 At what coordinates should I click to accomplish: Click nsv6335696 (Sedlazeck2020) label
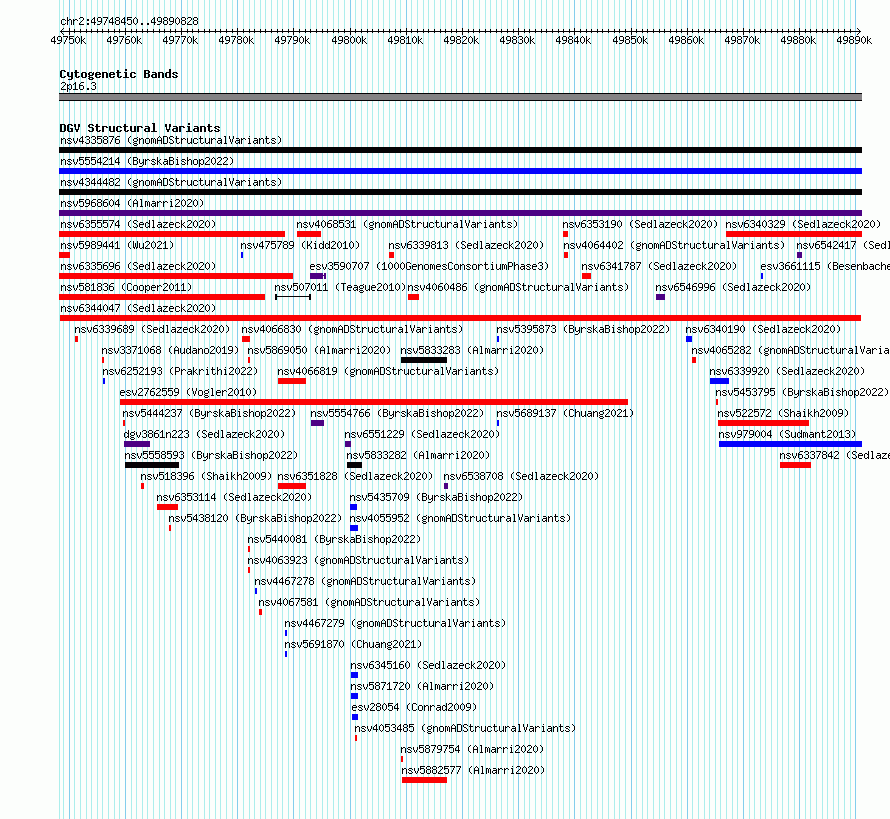(138, 266)
